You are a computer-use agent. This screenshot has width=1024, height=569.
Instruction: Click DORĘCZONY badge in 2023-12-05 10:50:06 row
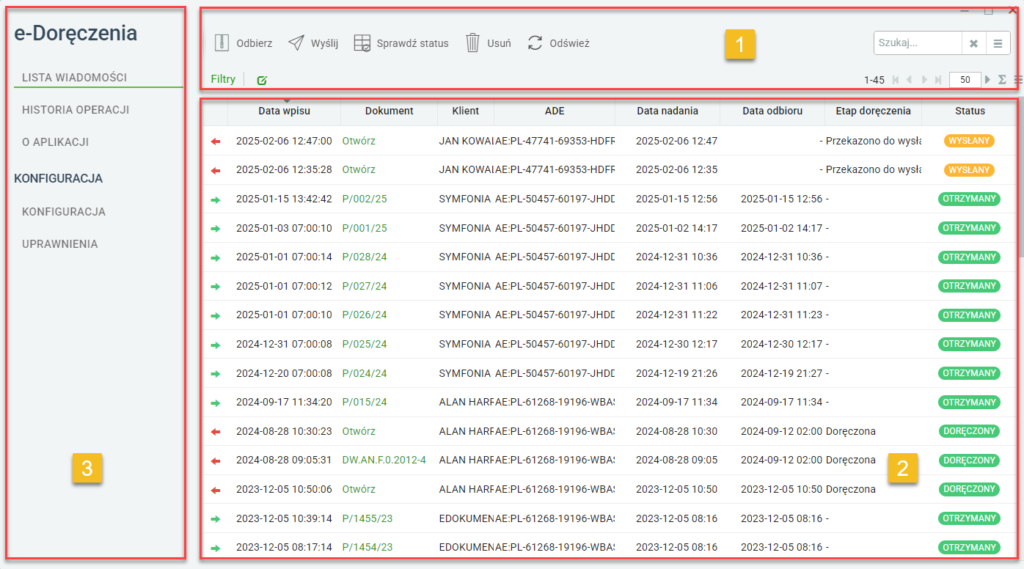(969, 489)
